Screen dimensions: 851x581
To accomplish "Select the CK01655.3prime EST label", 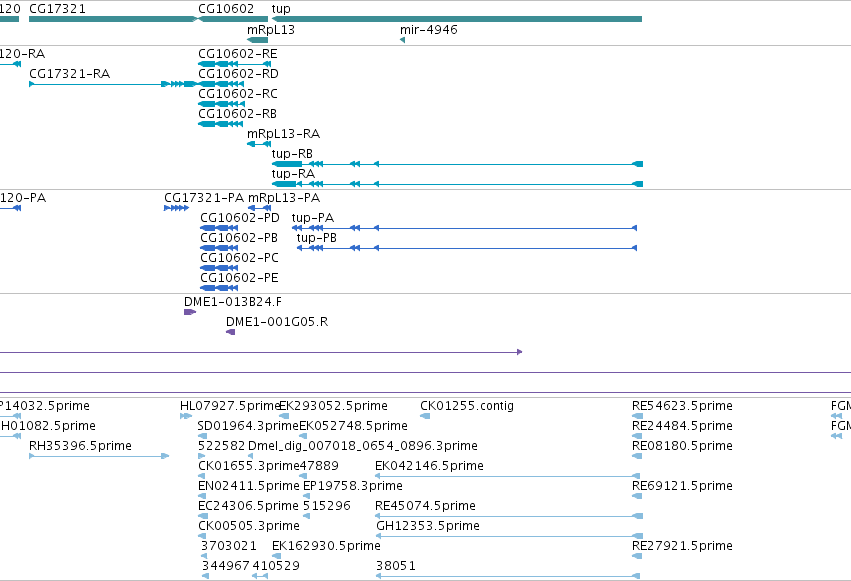I will pyautogui.click(x=249, y=467).
